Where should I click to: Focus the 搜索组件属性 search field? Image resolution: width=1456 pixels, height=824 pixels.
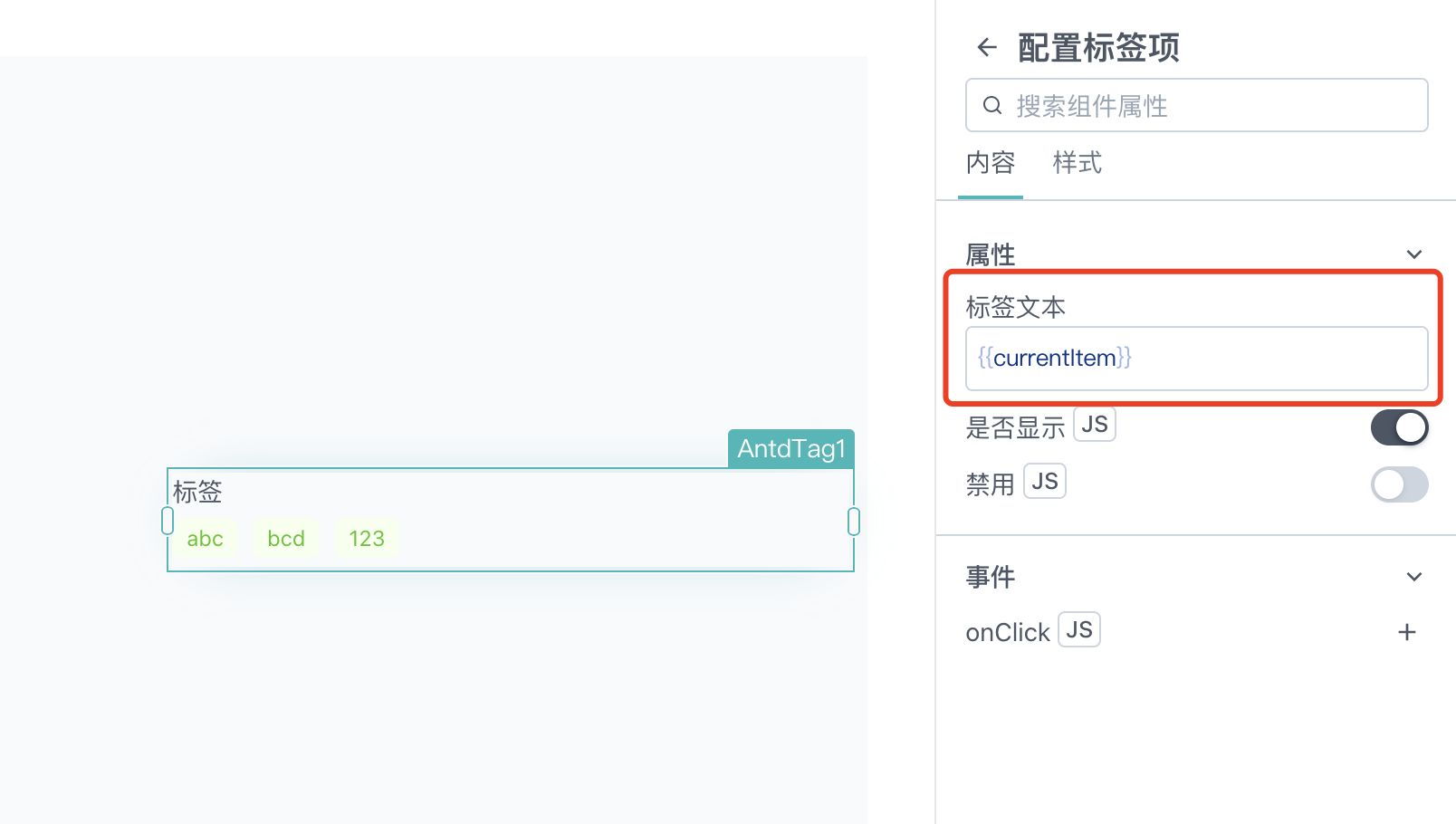pos(1197,105)
